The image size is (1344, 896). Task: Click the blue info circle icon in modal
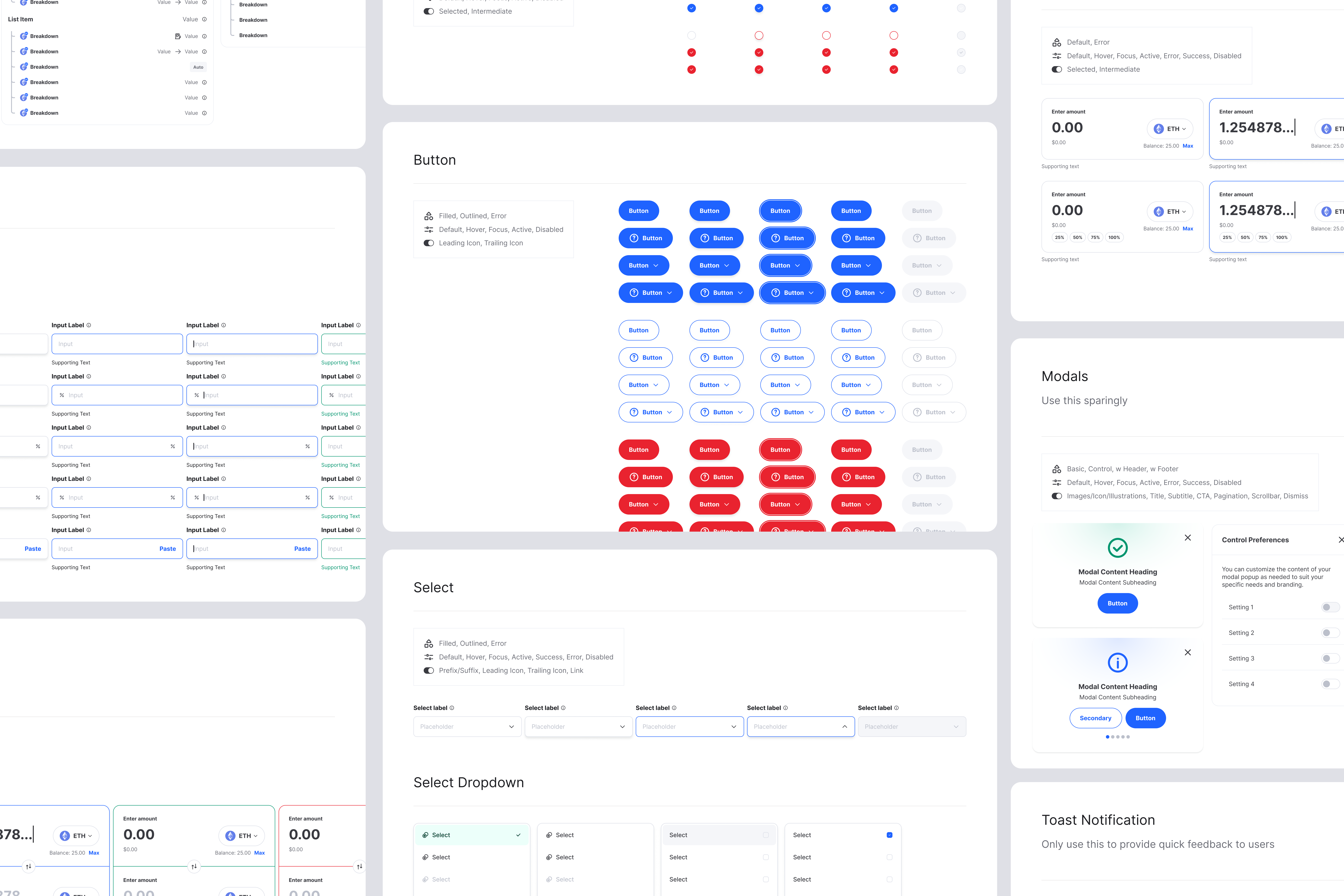1117,663
